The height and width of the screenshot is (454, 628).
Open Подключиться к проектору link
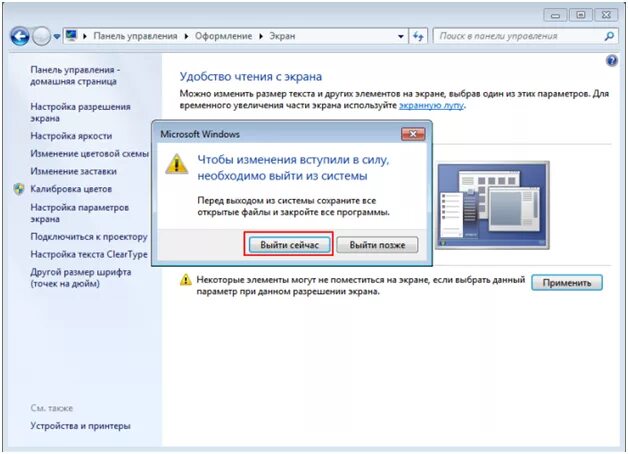(x=89, y=237)
